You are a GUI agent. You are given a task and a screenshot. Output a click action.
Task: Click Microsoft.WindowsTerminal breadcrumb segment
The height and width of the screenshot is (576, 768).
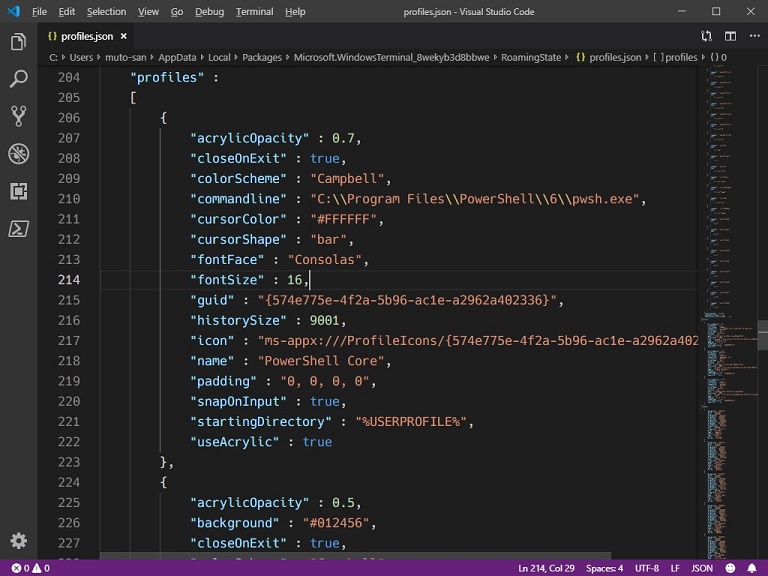(391, 57)
